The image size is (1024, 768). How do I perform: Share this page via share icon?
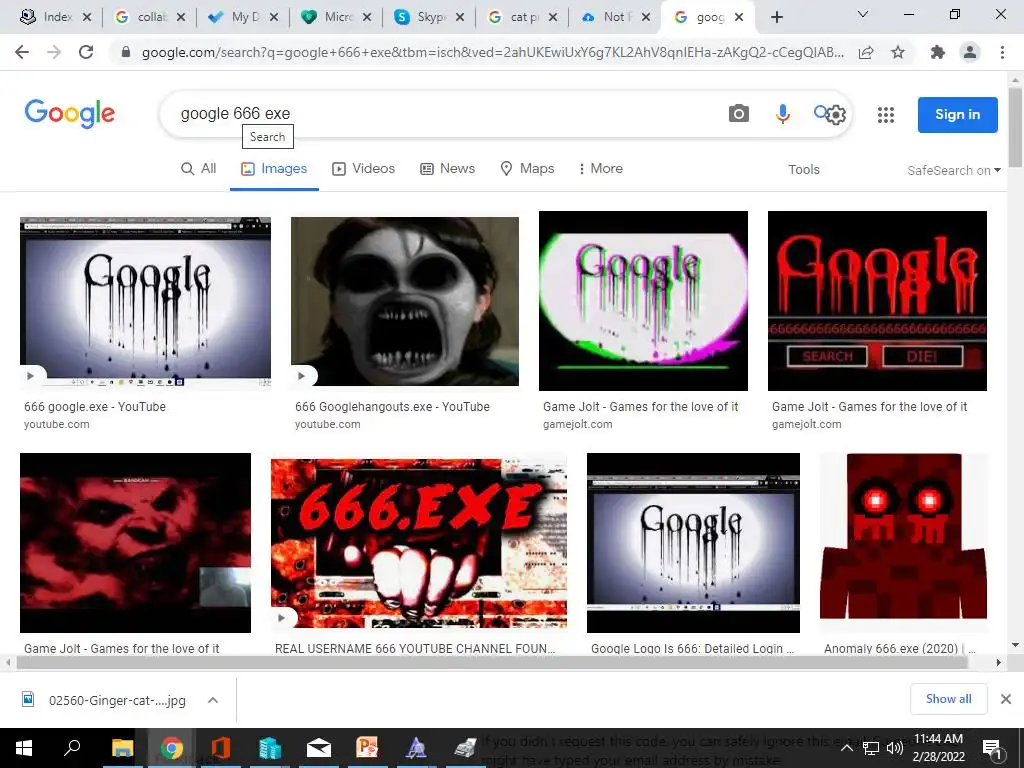point(866,52)
